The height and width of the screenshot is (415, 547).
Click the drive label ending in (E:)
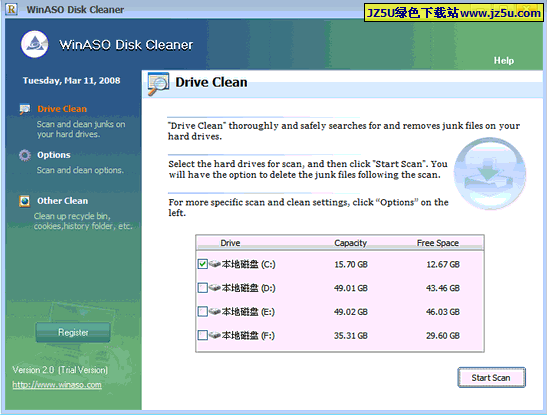coord(248,312)
